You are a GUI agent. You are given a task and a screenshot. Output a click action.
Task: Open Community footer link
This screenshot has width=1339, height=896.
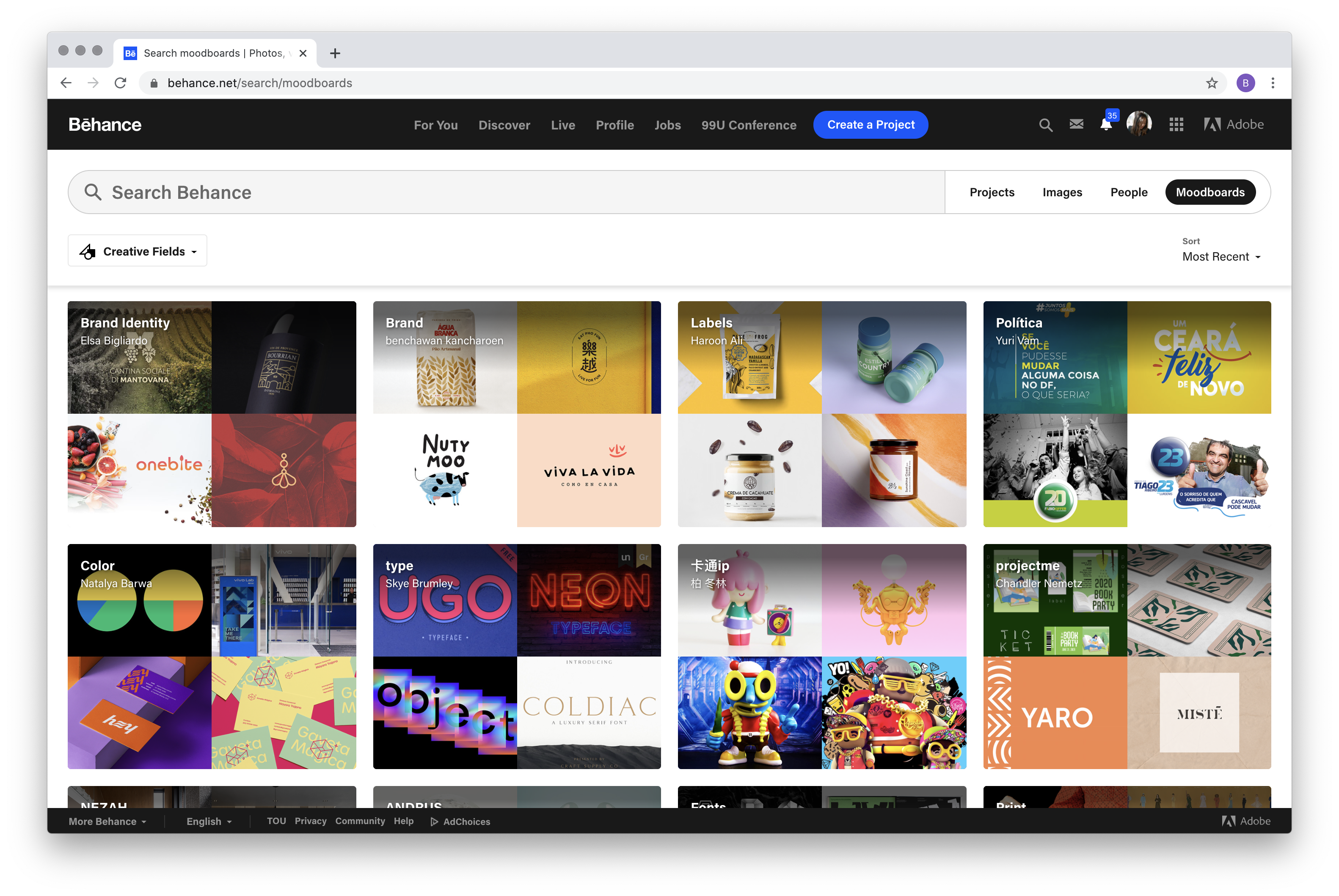tap(360, 821)
